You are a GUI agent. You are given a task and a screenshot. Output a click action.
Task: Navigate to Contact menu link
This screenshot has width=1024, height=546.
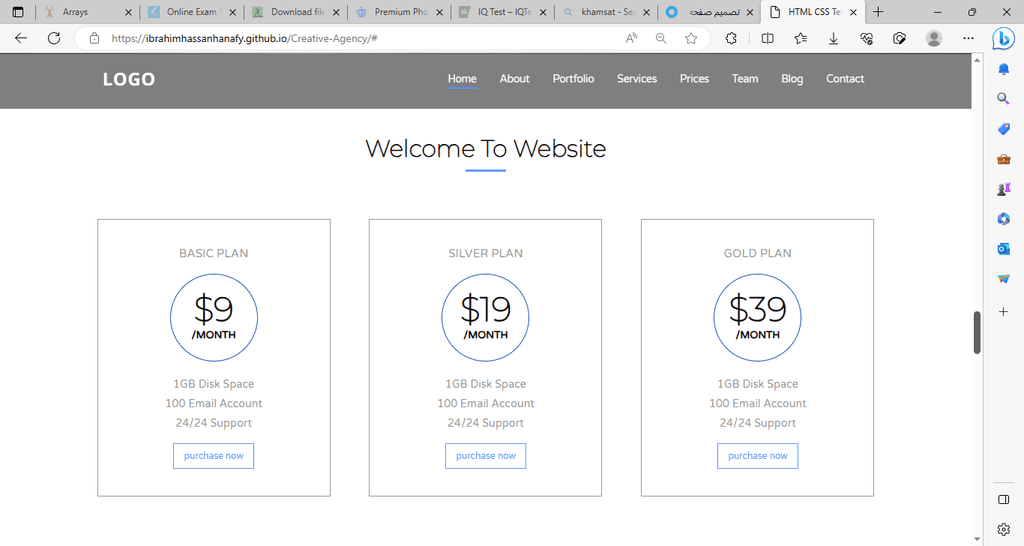click(845, 78)
